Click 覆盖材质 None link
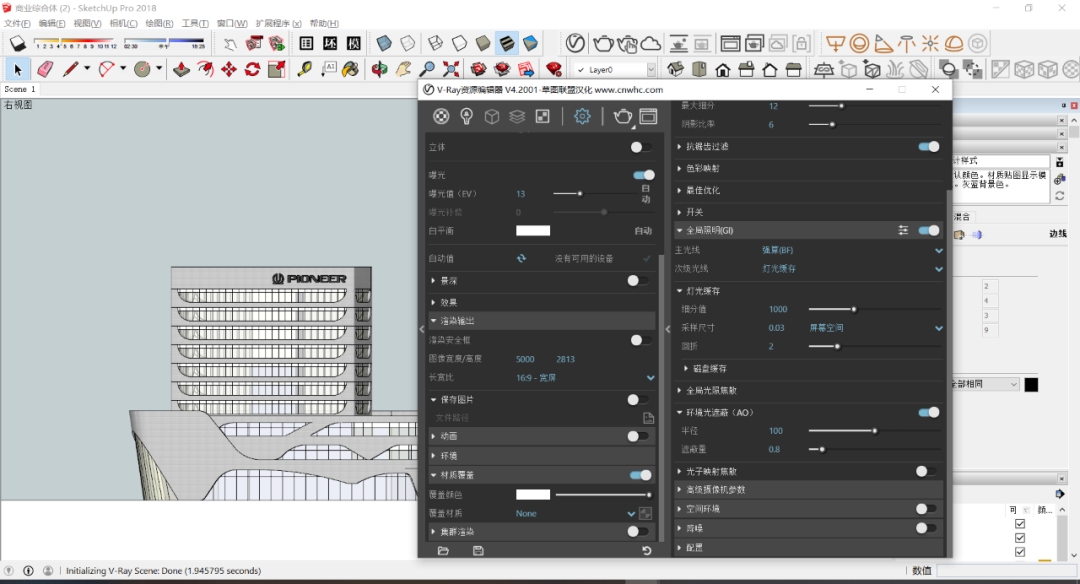 [526, 513]
